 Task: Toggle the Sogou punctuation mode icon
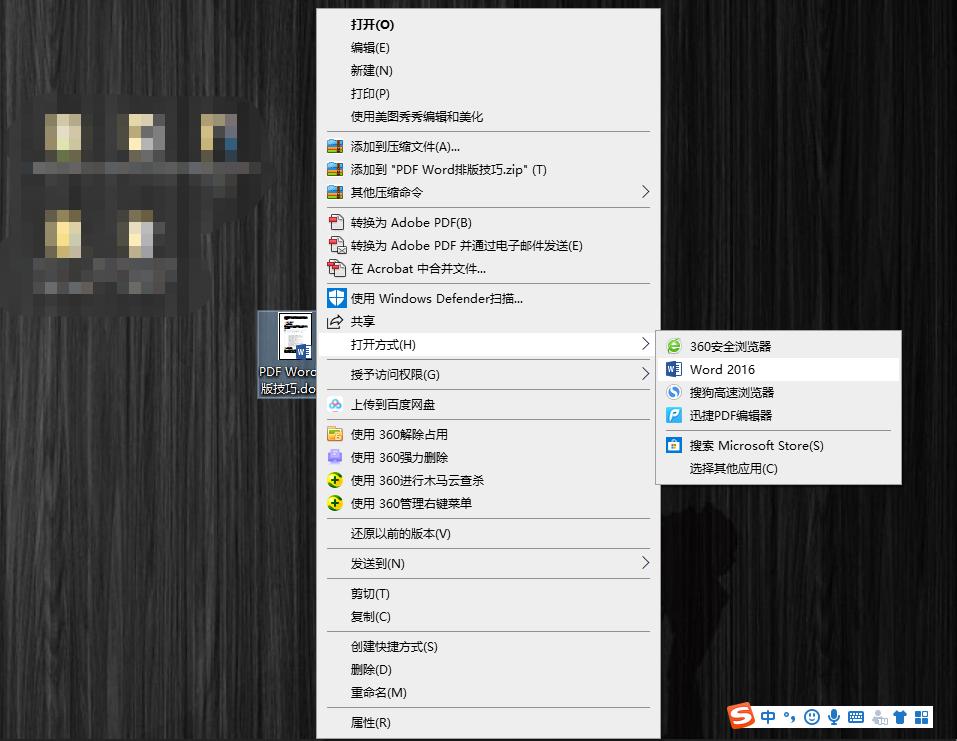coord(789,717)
